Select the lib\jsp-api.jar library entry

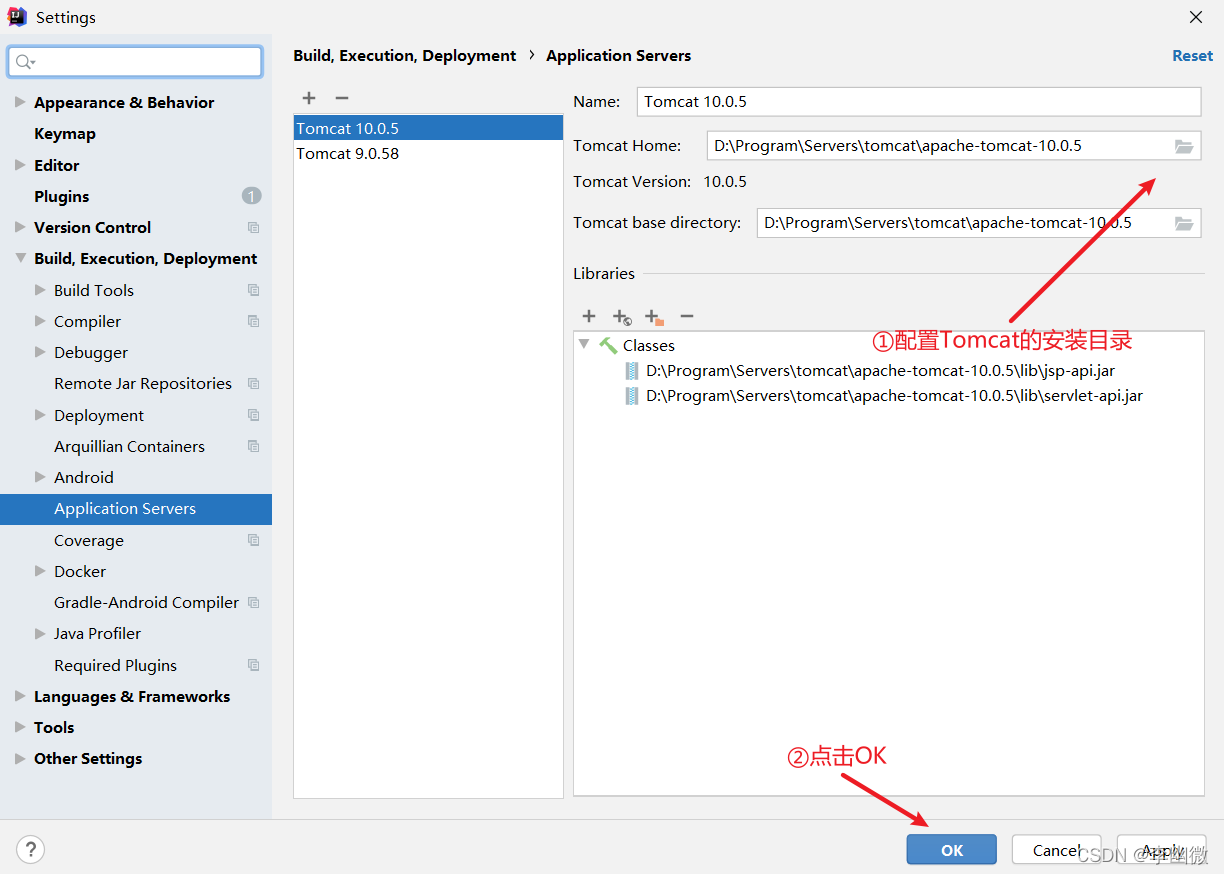tap(880, 371)
